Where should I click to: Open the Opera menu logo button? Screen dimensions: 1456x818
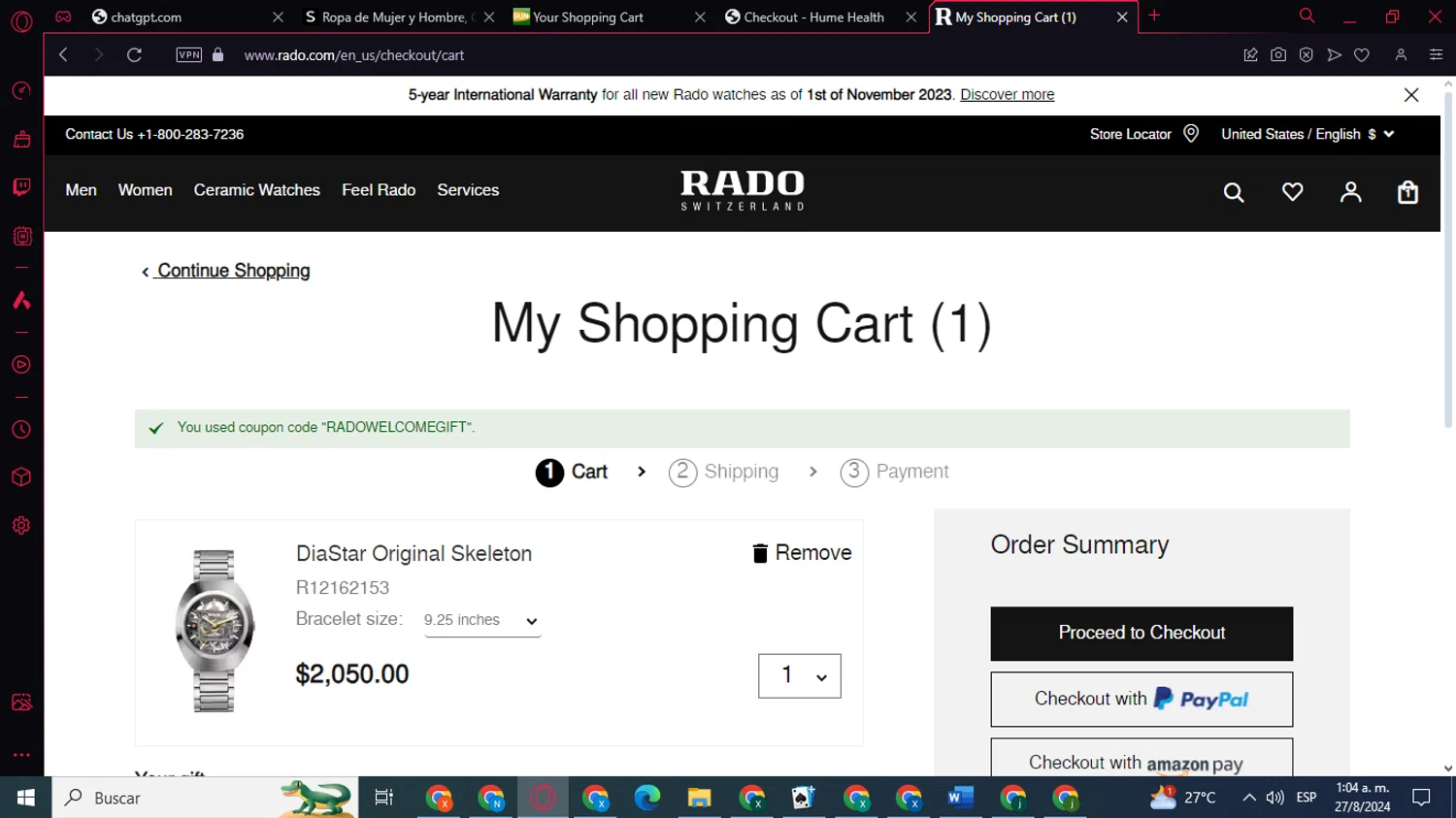pos(21,21)
